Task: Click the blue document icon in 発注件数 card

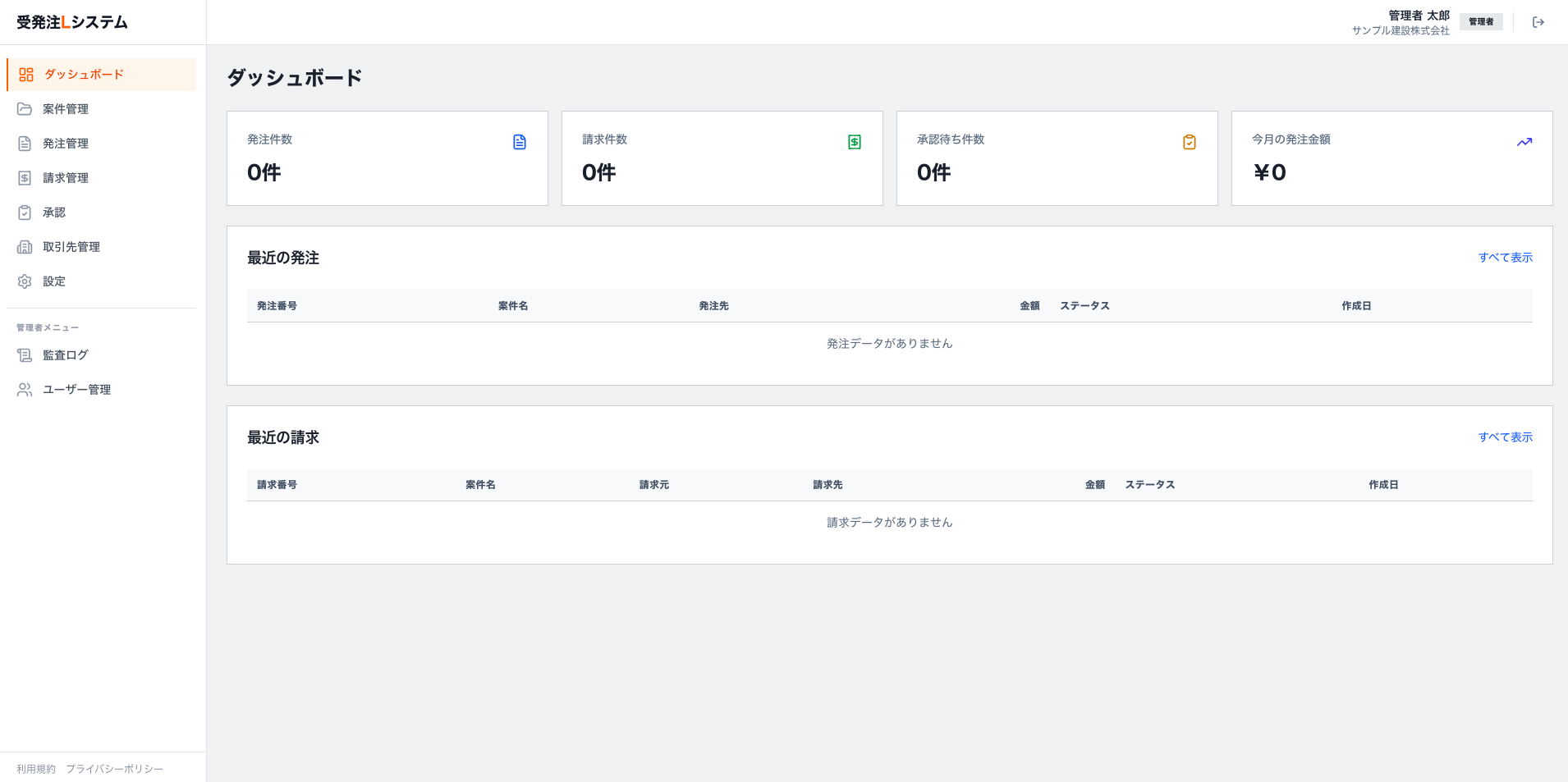Action: click(520, 142)
